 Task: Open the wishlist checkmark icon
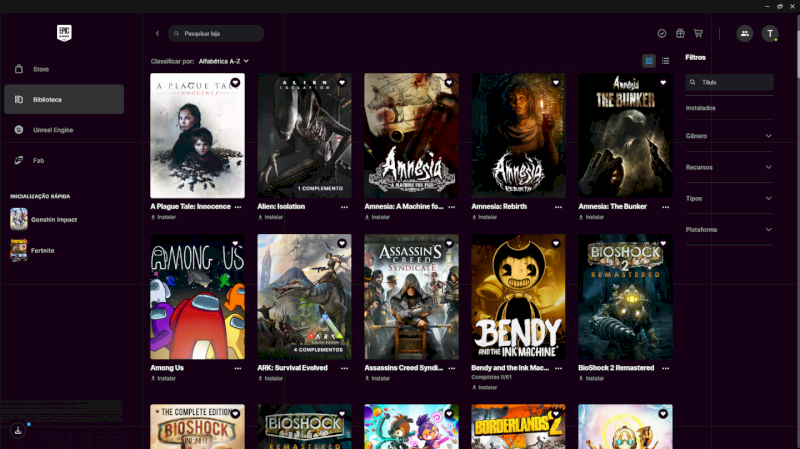(x=662, y=33)
